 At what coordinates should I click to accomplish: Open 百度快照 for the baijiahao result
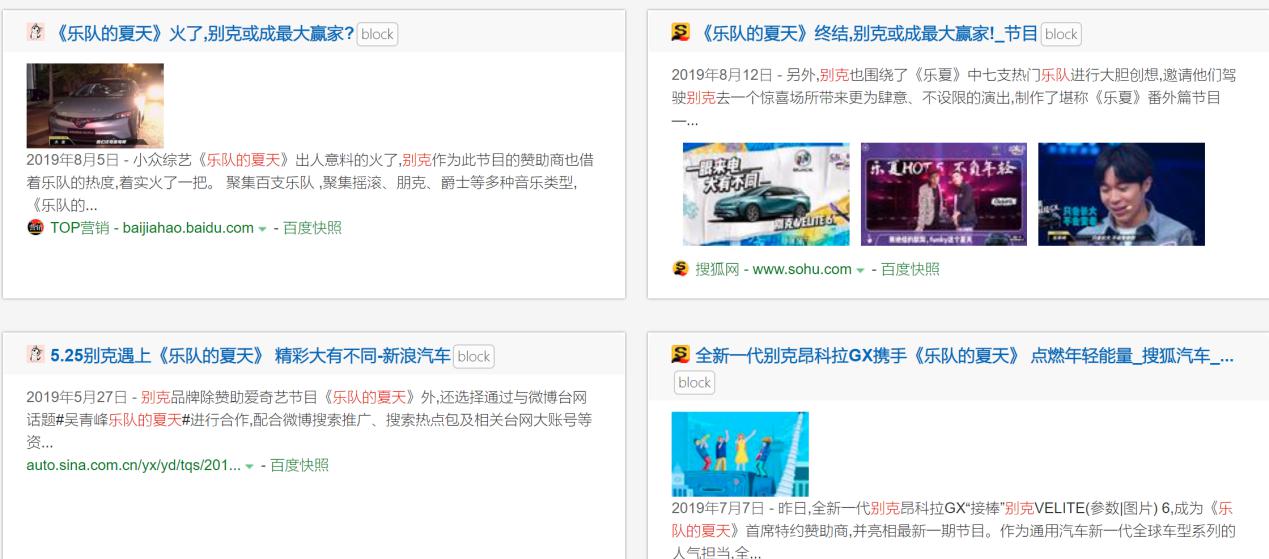click(312, 228)
